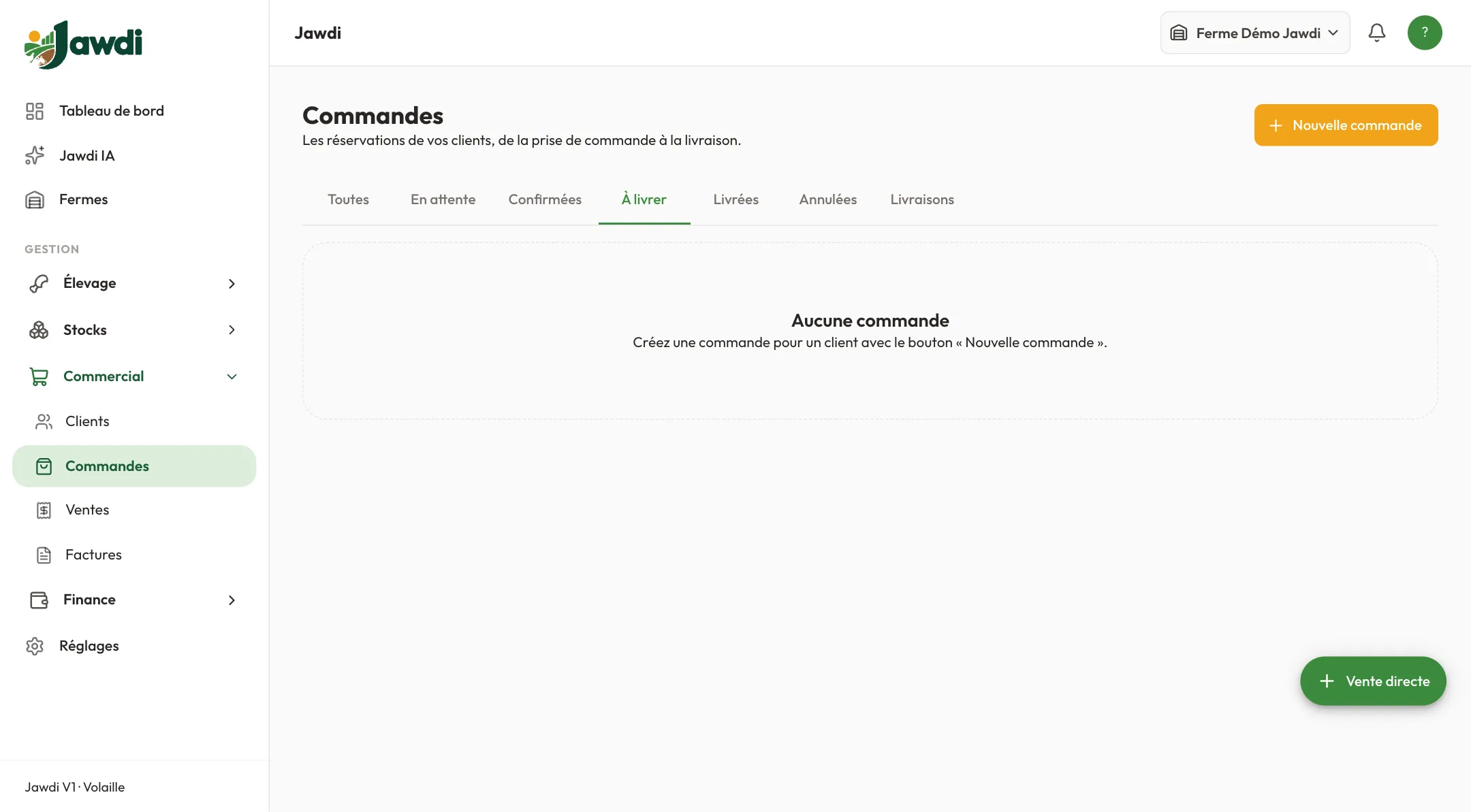The width and height of the screenshot is (1471, 812).
Task: Click the Commercial cart icon
Action: point(39,376)
